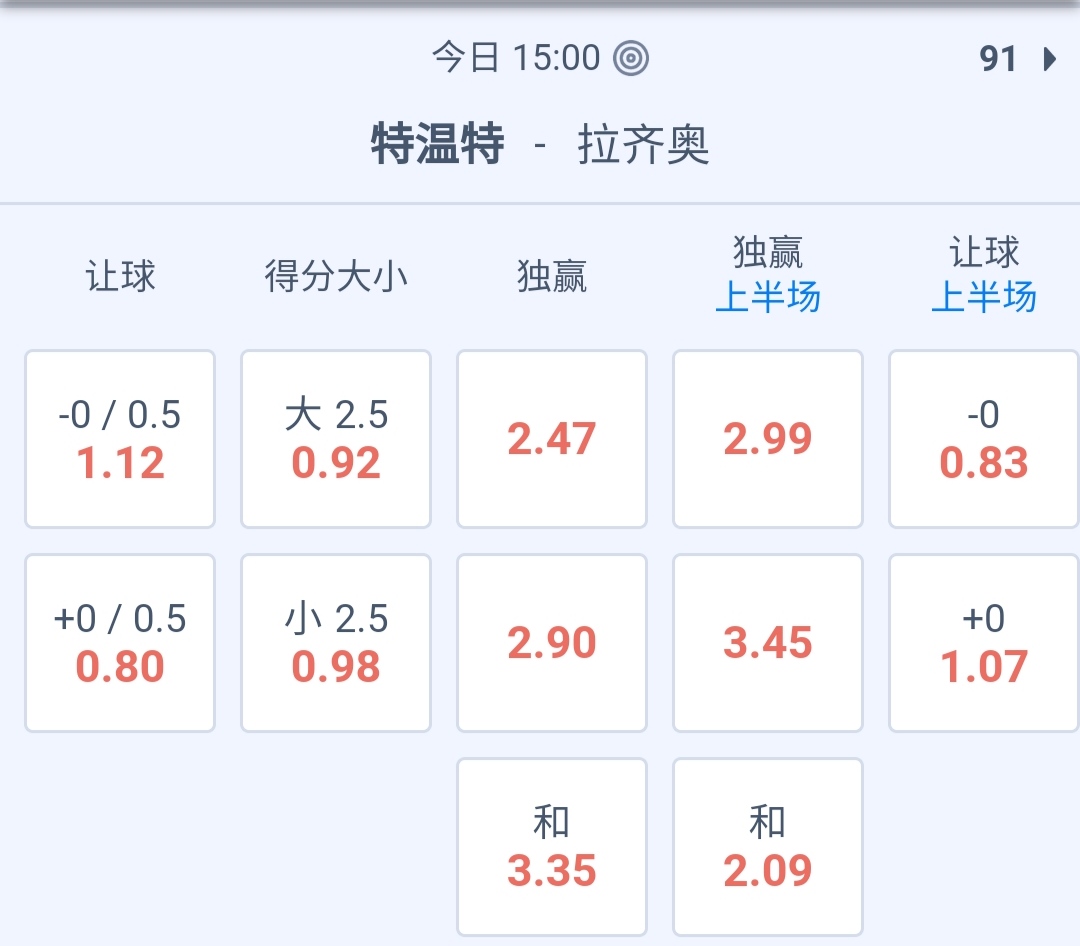The height and width of the screenshot is (946, 1080).
Task: Tap the 上半场 link under 让球
Action: (x=984, y=298)
